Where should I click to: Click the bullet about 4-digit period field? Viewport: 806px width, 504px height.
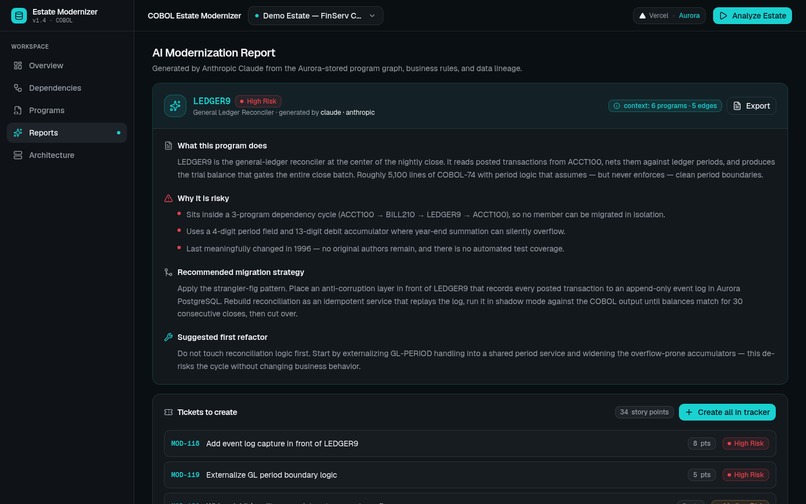(x=376, y=232)
